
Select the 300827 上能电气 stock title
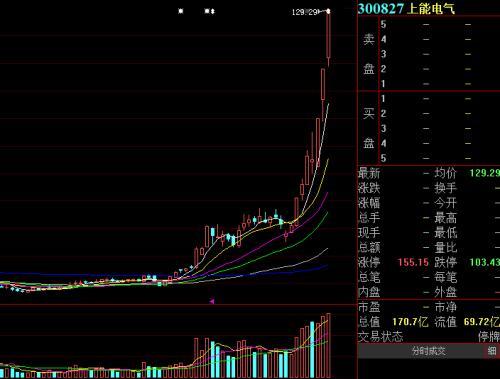pyautogui.click(x=406, y=9)
